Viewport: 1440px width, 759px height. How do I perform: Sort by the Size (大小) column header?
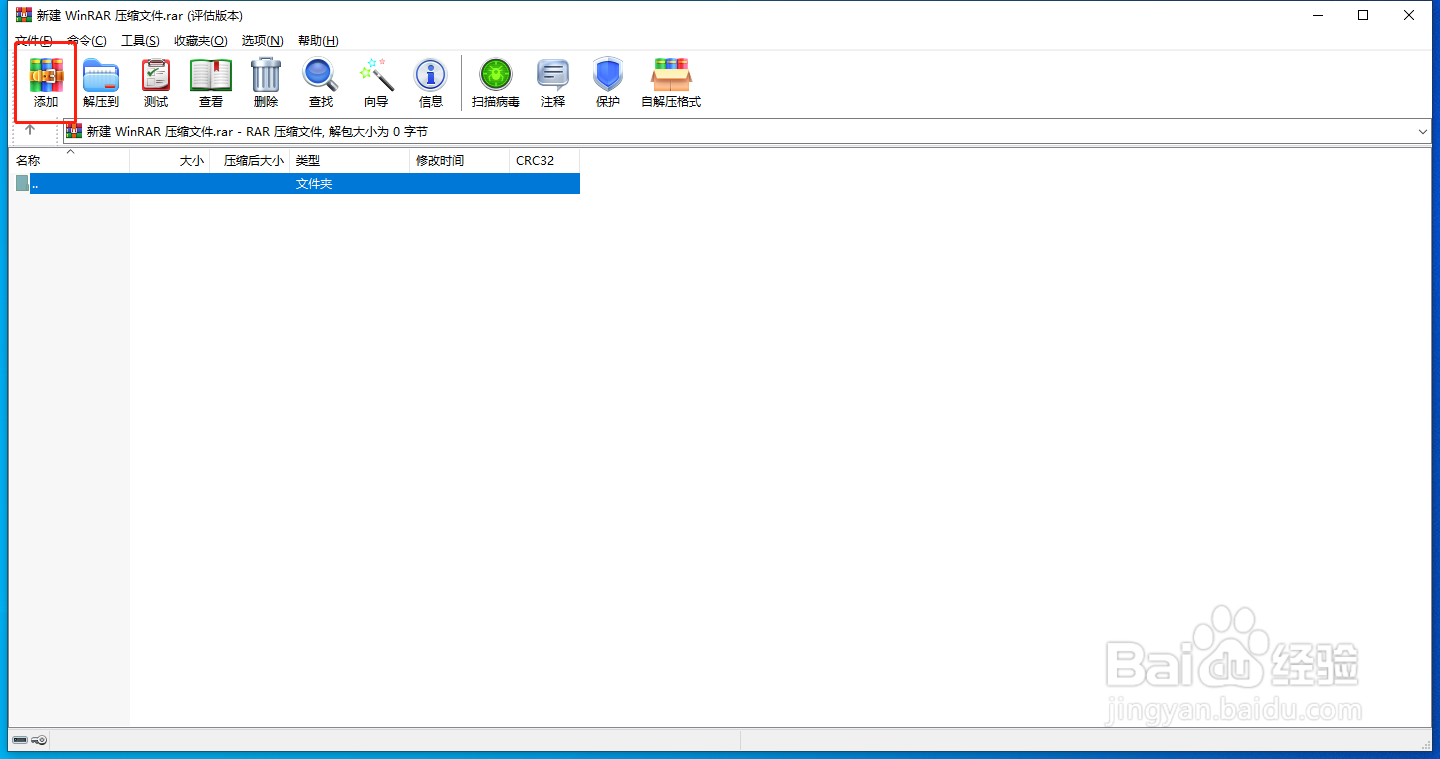coord(170,160)
